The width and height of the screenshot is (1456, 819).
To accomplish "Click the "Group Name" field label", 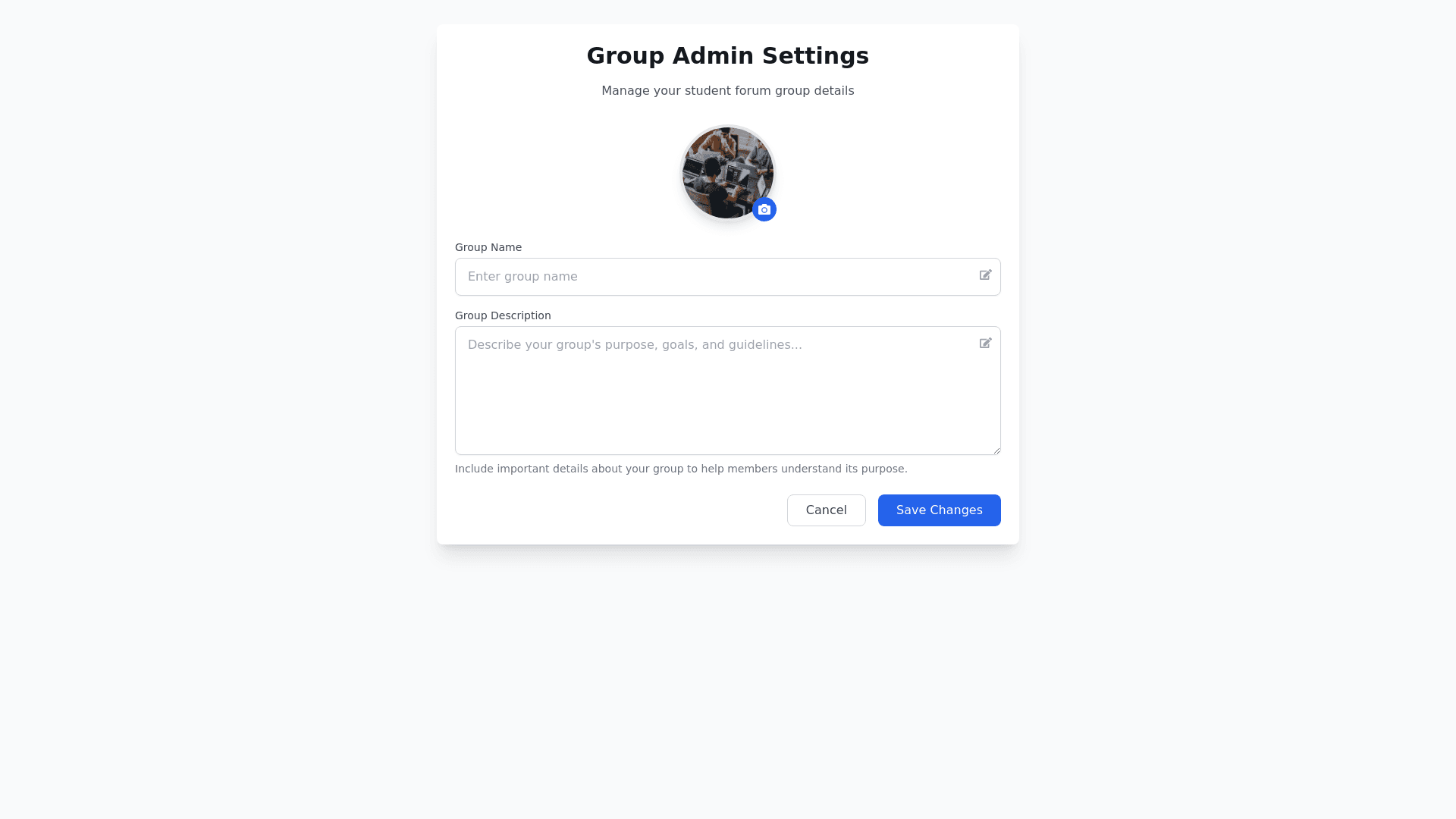I will pos(488,247).
